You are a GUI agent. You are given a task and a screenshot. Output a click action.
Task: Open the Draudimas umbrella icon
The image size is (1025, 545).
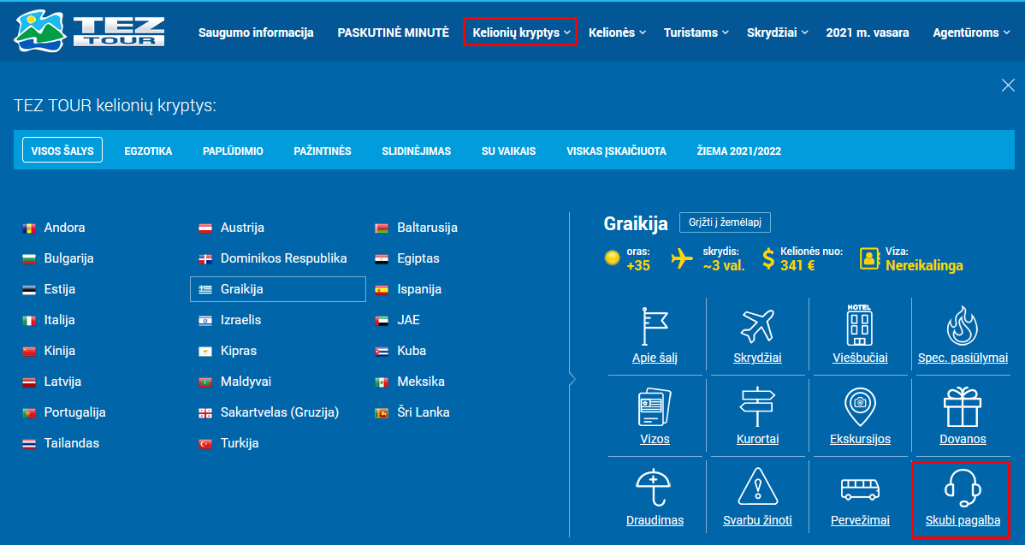coord(654,487)
